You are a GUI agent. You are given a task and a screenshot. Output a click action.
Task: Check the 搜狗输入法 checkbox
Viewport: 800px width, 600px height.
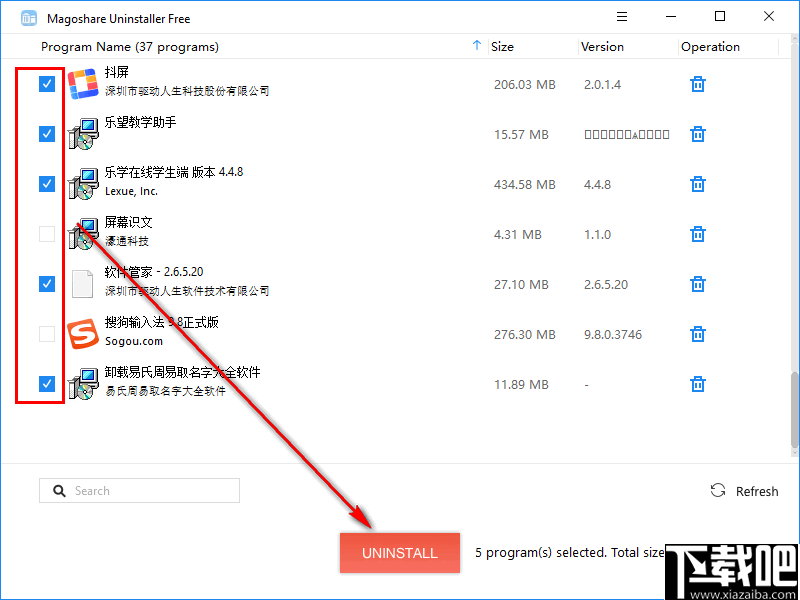[46, 333]
